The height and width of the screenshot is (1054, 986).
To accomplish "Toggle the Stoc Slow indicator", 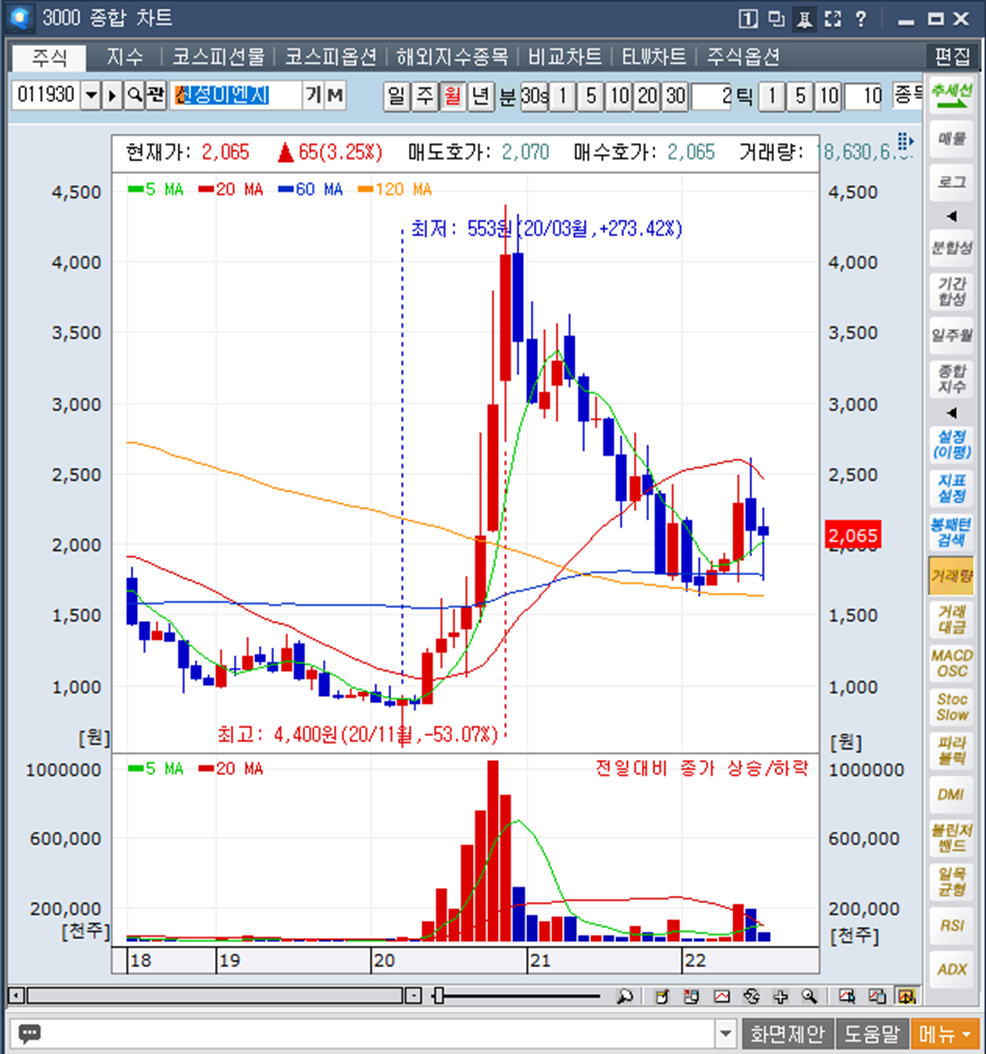I will pyautogui.click(x=952, y=707).
